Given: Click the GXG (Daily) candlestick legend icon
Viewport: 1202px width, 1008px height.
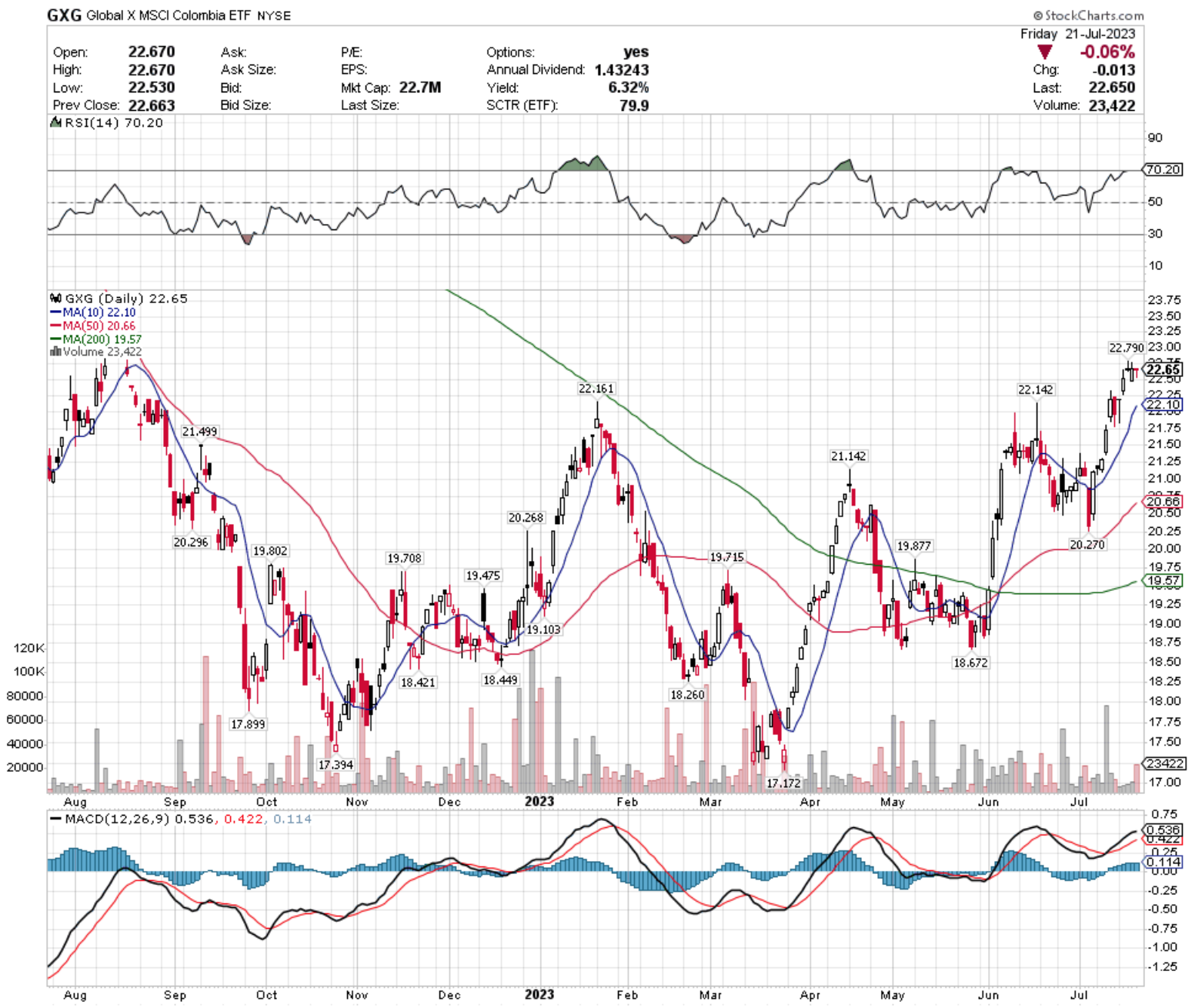Looking at the screenshot, I should point(55,299).
